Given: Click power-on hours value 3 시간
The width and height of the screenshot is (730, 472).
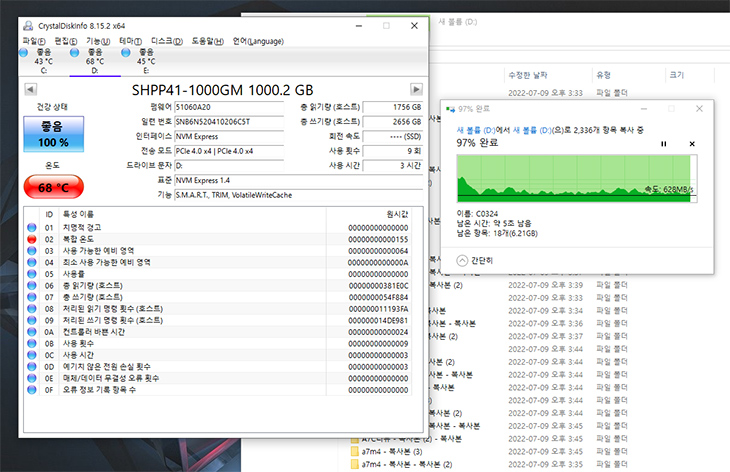Looking at the screenshot, I should 392,165.
